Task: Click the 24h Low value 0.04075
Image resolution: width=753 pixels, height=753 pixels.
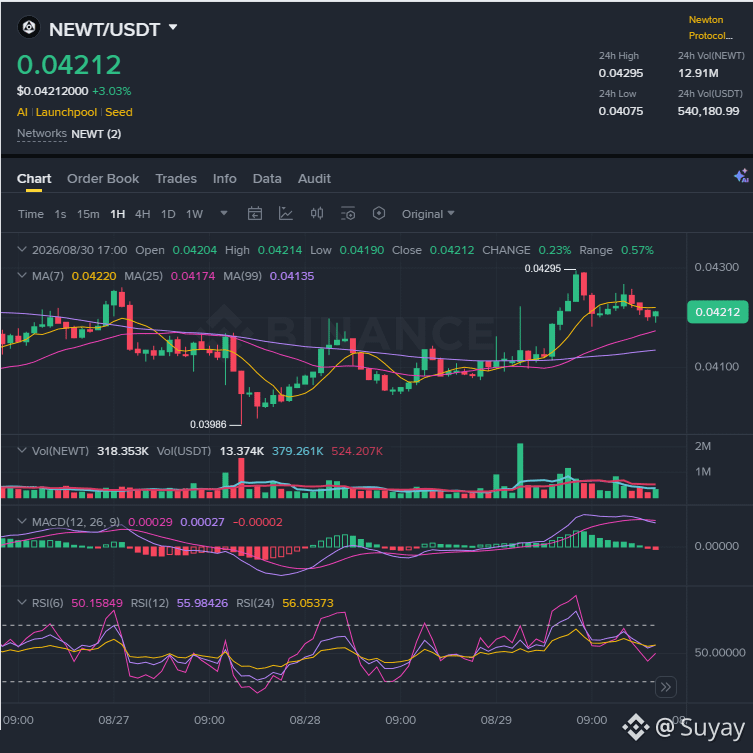Action: pyautogui.click(x=620, y=111)
